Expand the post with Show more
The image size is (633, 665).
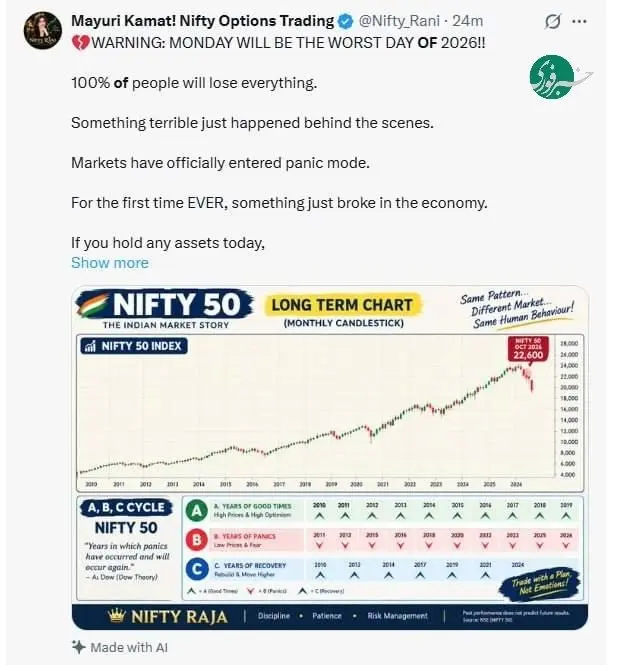pos(110,263)
